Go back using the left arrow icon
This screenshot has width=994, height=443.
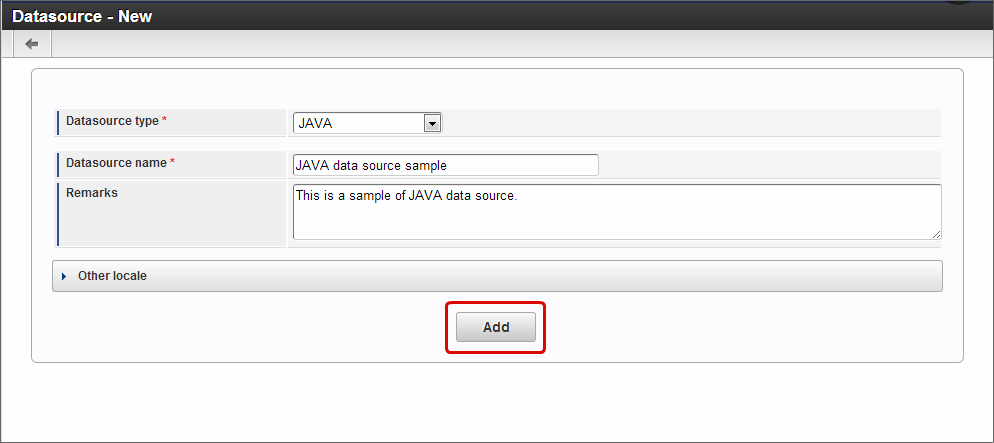pos(32,44)
